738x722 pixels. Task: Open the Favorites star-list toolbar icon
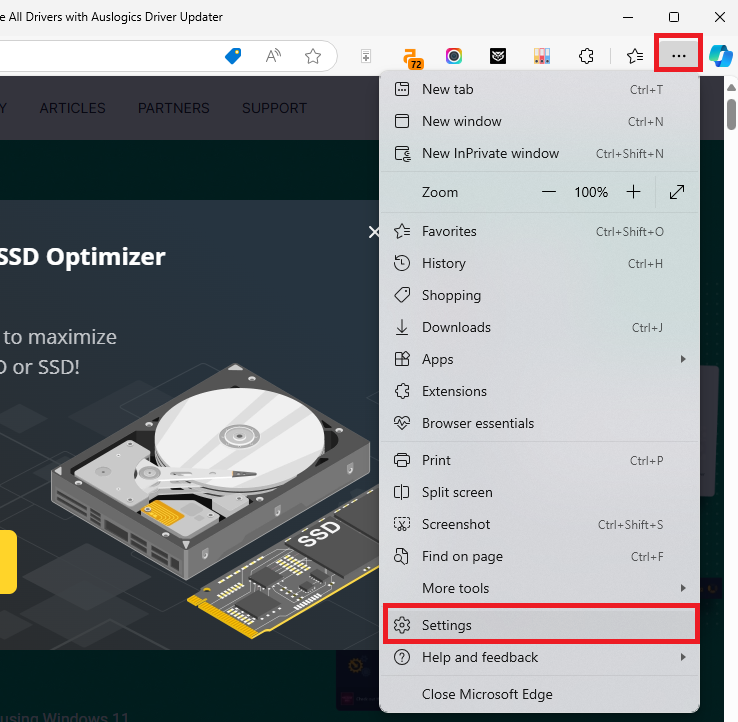point(635,56)
